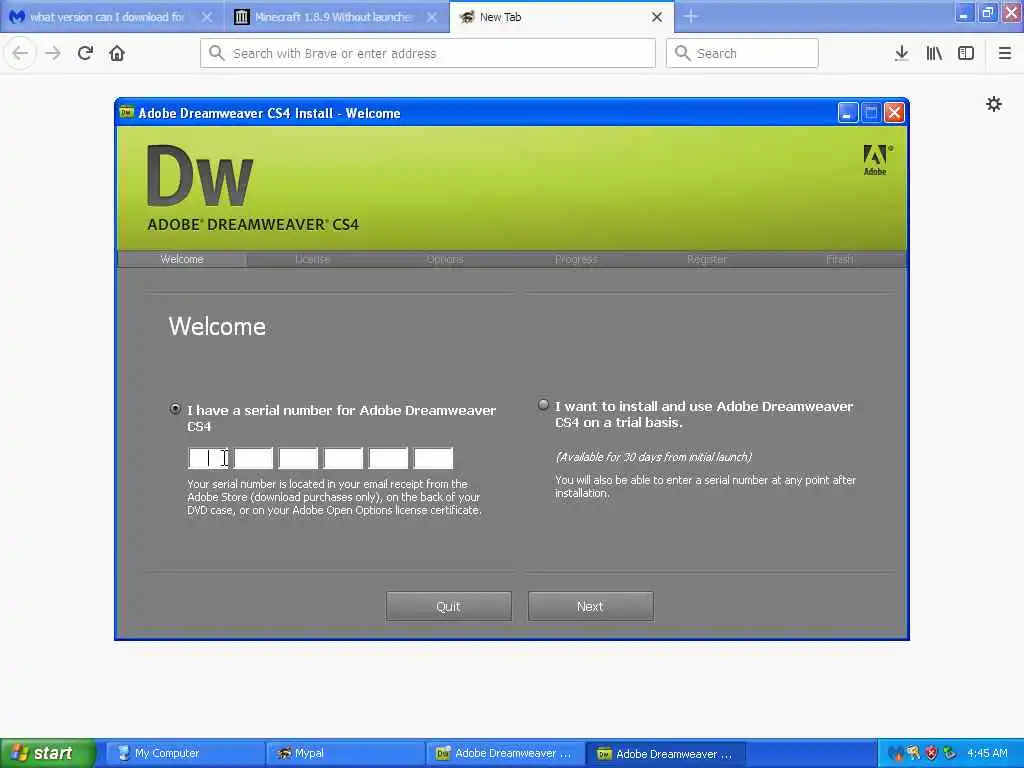
Task: Click the sixth serial number field
Action: (434, 458)
